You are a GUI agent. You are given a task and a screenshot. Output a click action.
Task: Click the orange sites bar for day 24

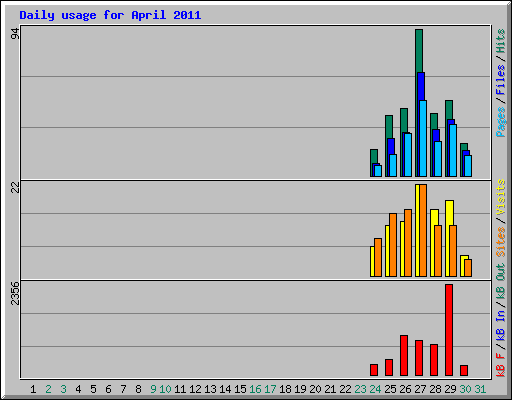coord(378,257)
